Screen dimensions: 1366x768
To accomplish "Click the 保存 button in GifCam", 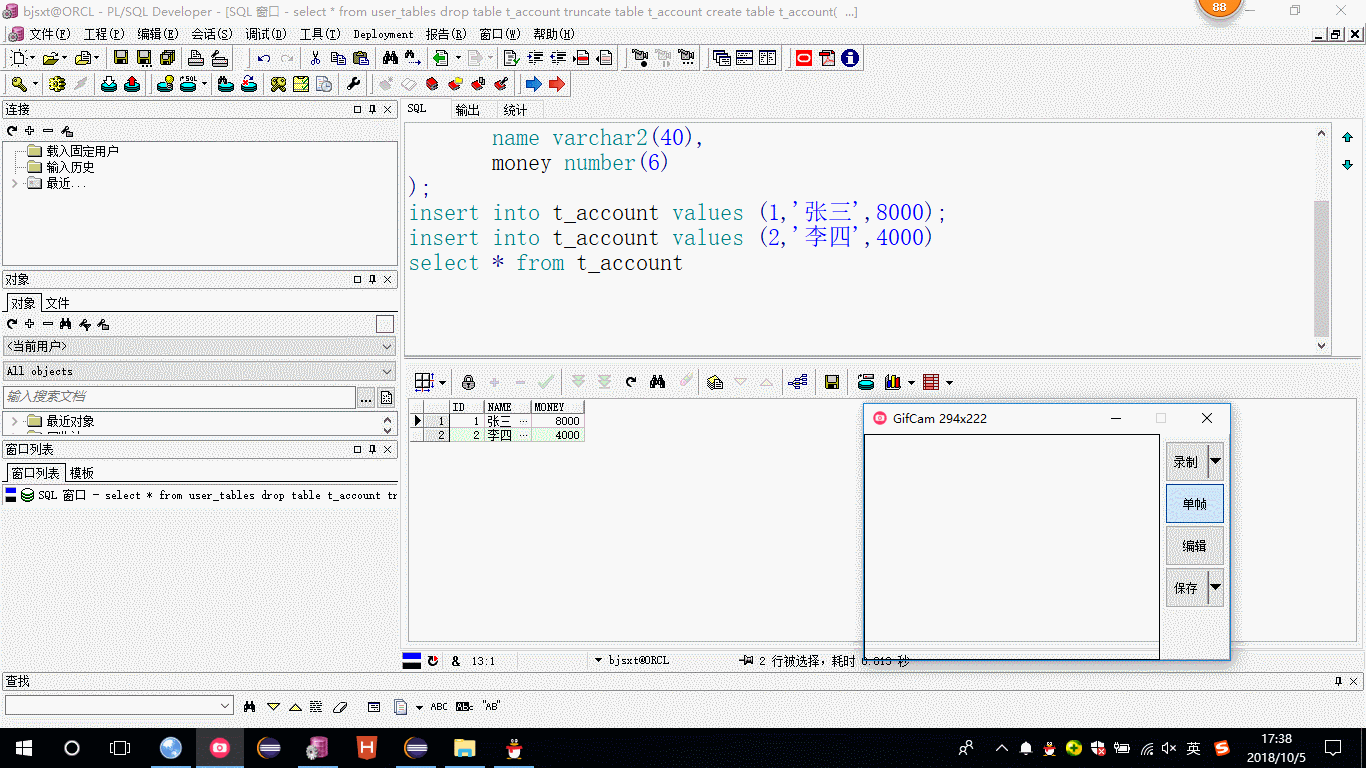I will point(1187,588).
